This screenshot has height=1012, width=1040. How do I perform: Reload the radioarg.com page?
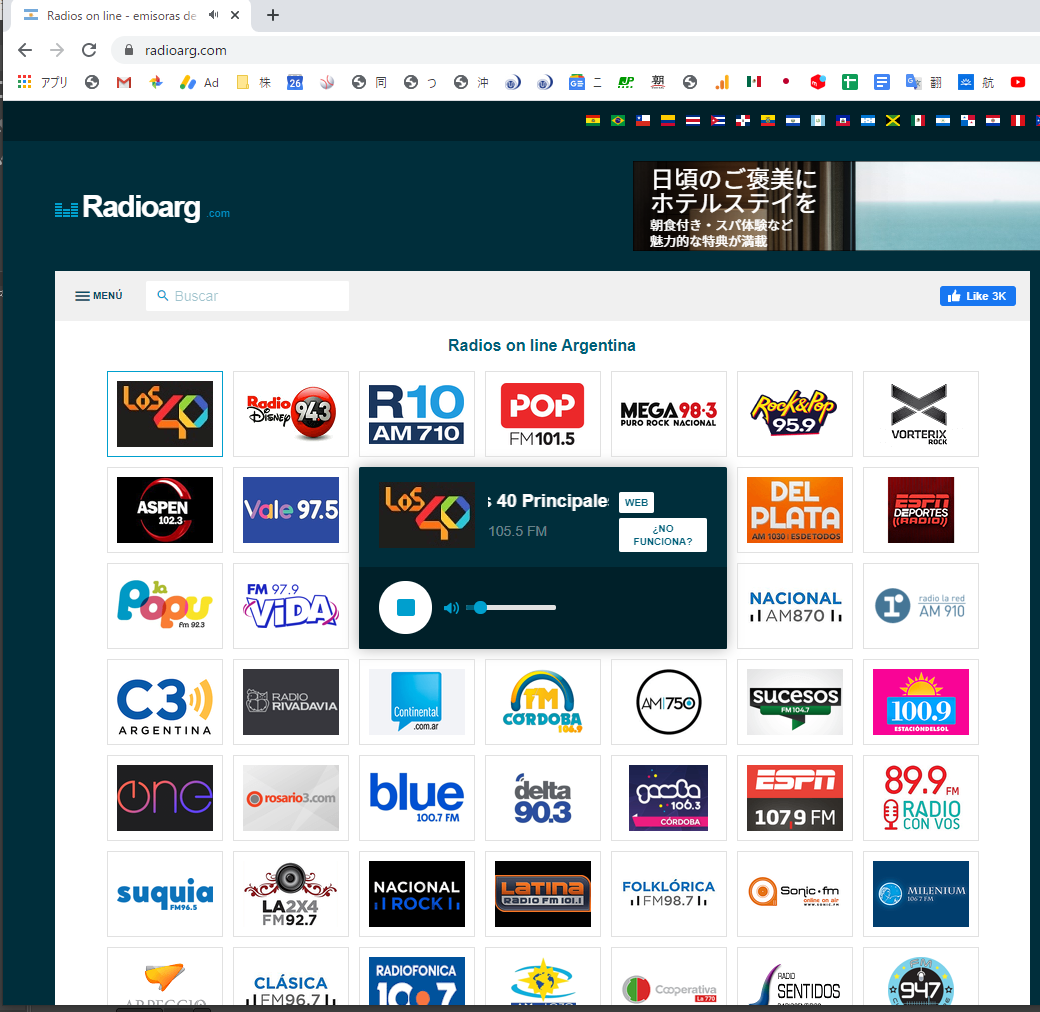[x=89, y=50]
